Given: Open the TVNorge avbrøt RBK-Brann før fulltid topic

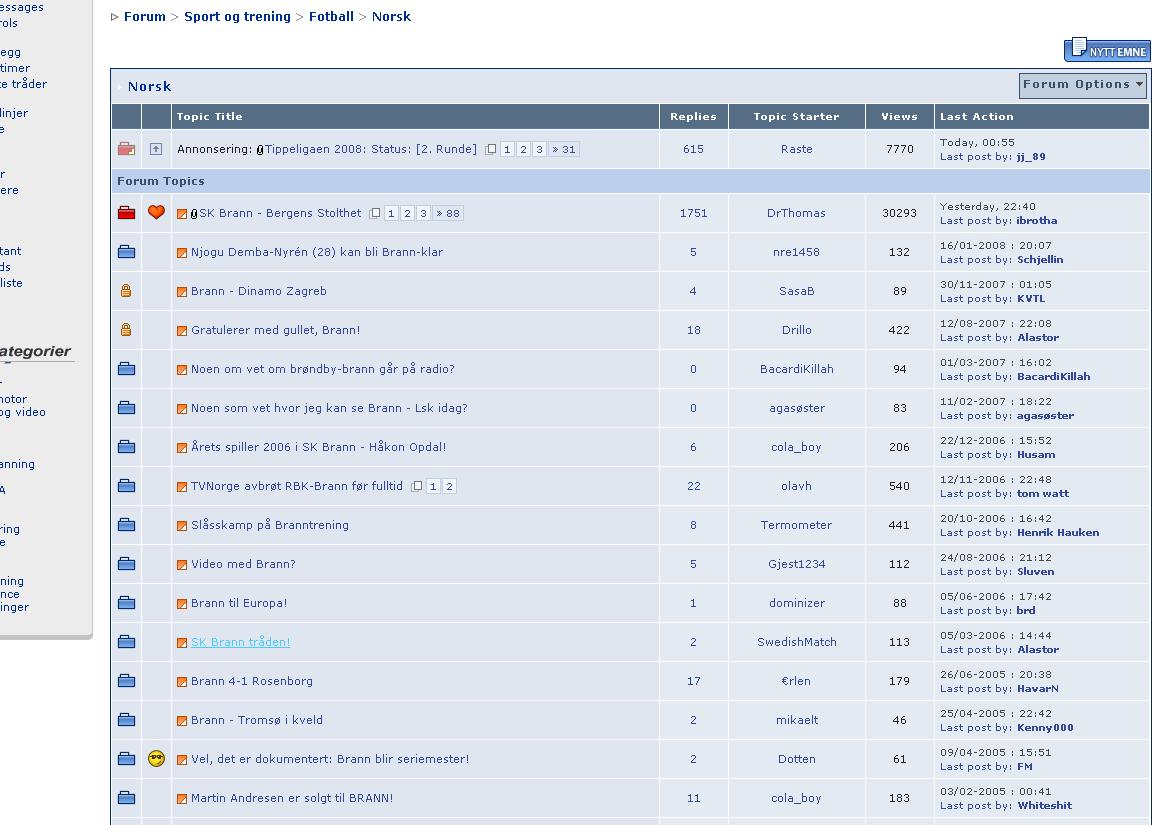Looking at the screenshot, I should (x=297, y=486).
